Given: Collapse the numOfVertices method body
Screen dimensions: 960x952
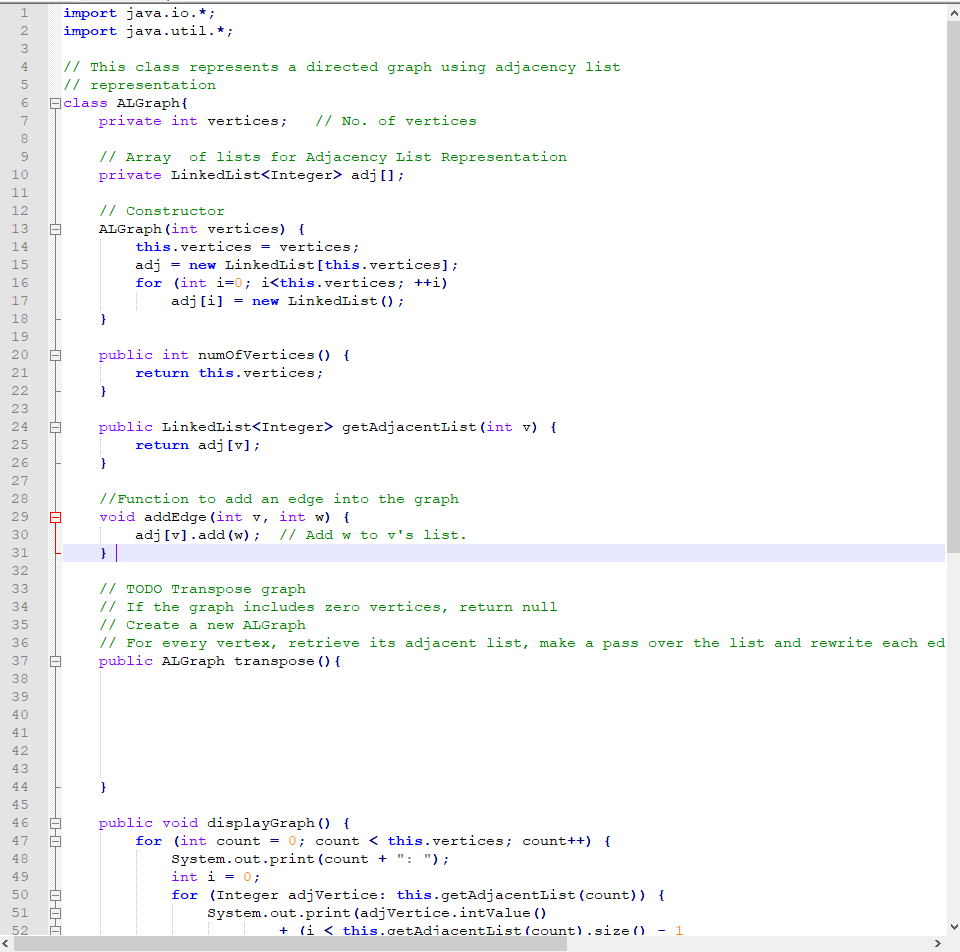Looking at the screenshot, I should (55, 354).
